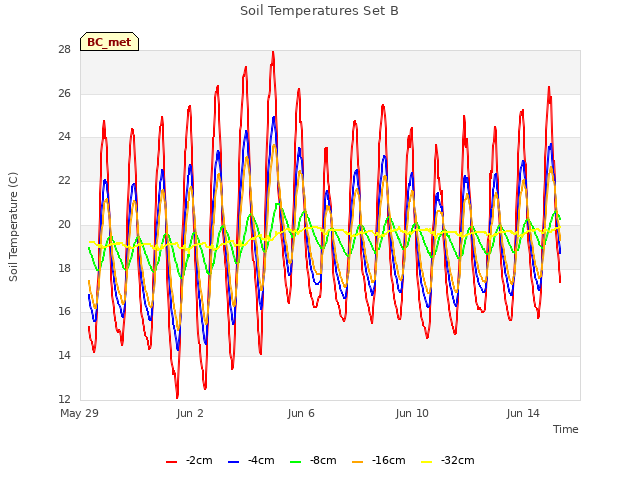The width and height of the screenshot is (640, 480).
Task: Click the 12 y-axis tick label
Action: [x=64, y=399]
